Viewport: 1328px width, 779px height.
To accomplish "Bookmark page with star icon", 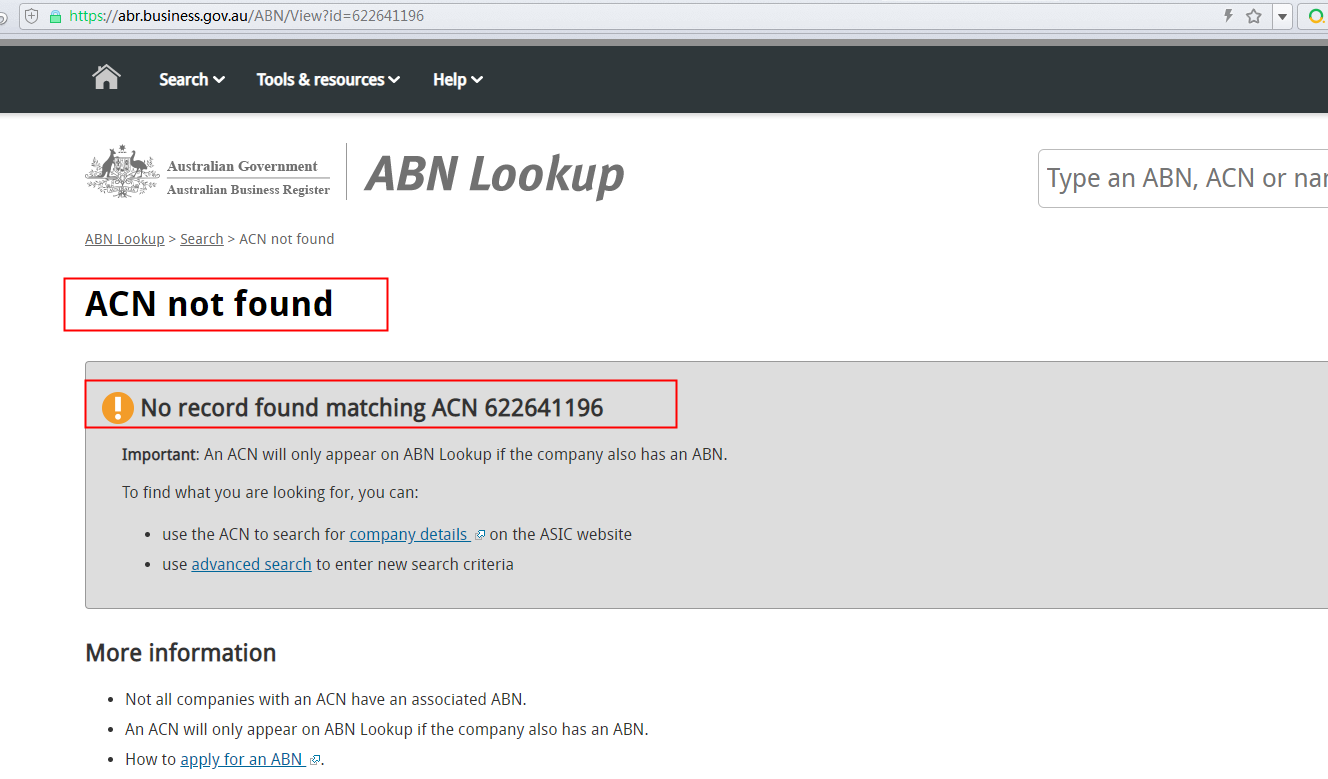I will click(1254, 16).
